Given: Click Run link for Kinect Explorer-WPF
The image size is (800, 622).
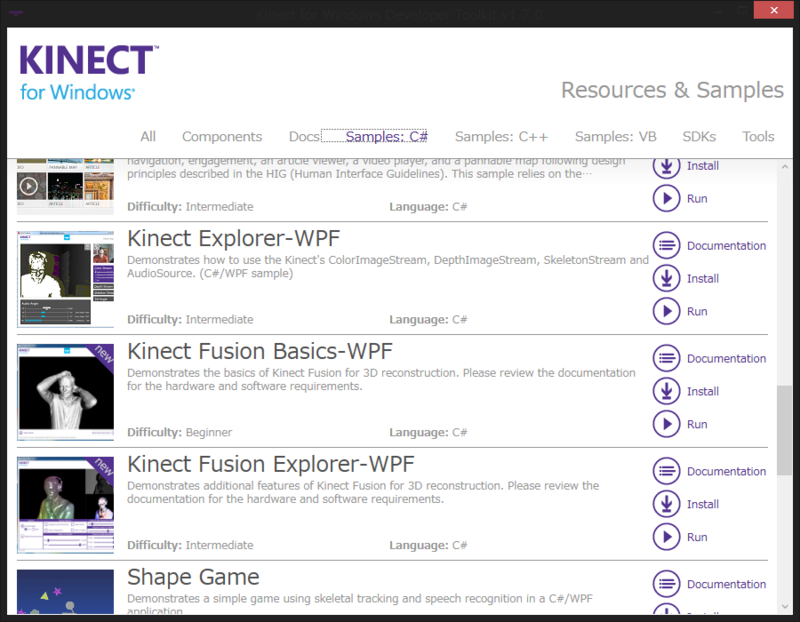Looking at the screenshot, I should pyautogui.click(x=697, y=312).
